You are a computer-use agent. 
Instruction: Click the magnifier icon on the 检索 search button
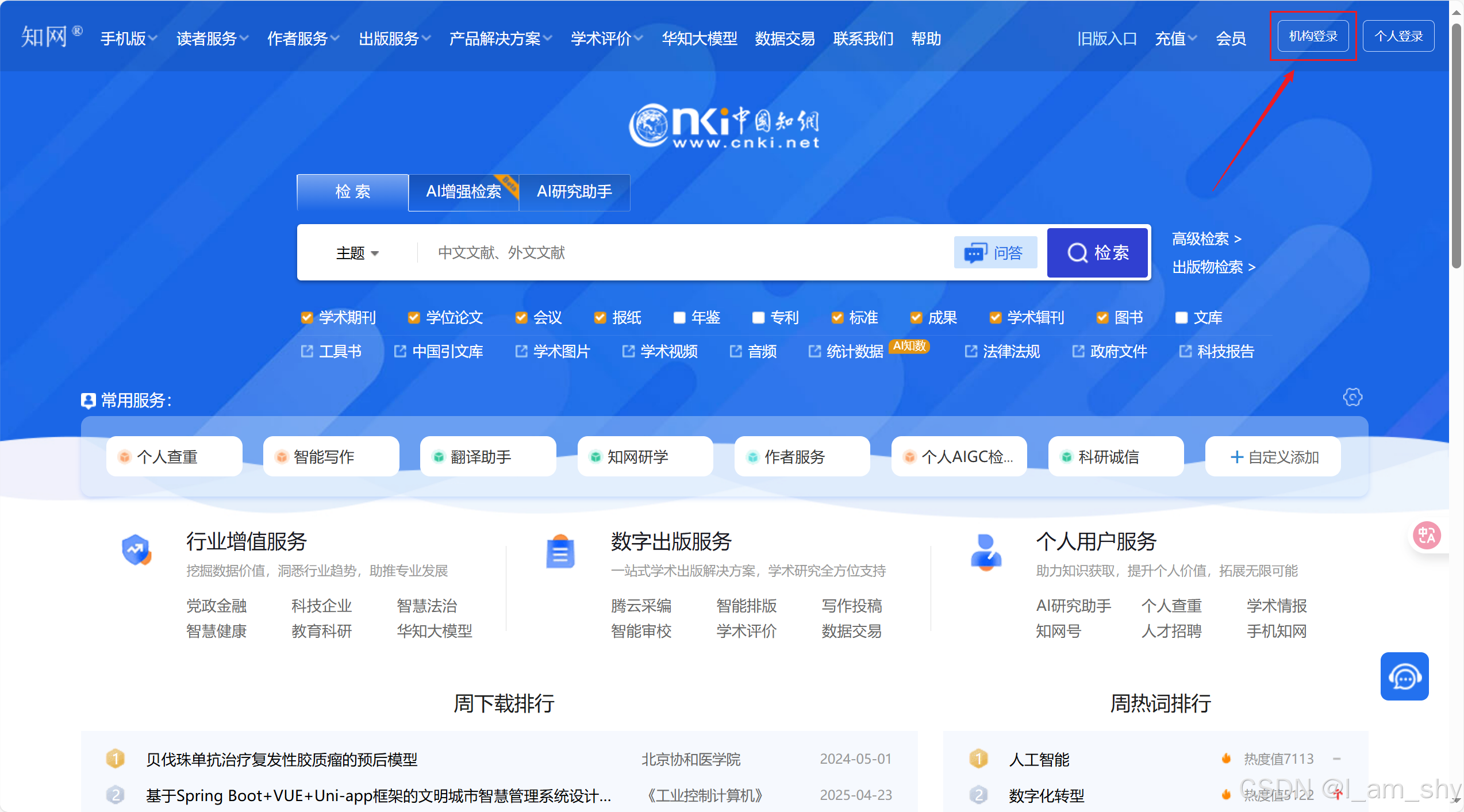(1077, 253)
